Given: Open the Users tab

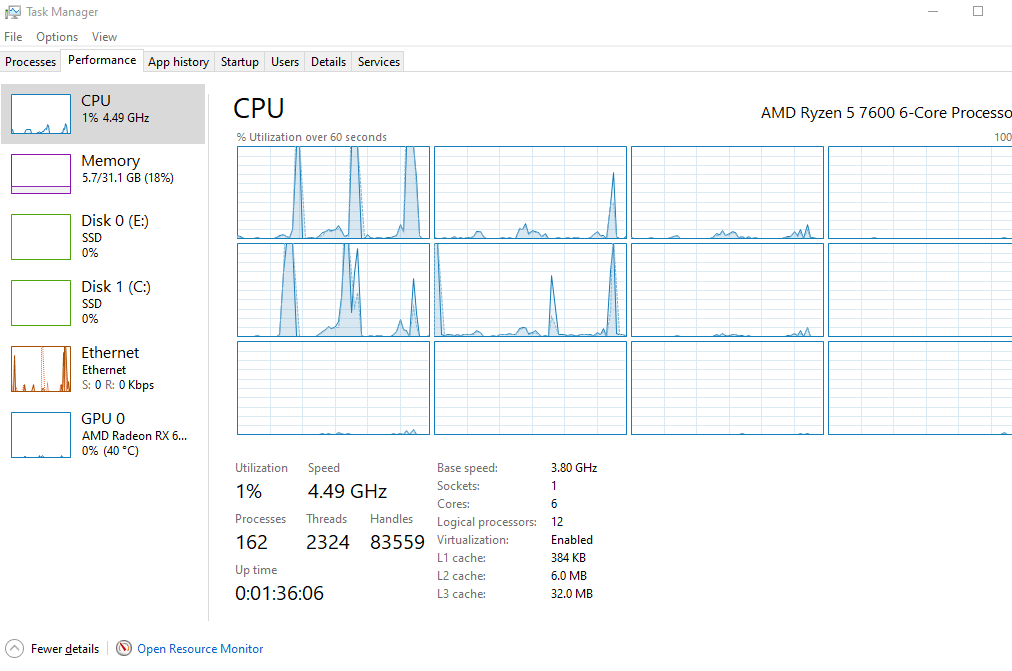Looking at the screenshot, I should [x=285, y=62].
